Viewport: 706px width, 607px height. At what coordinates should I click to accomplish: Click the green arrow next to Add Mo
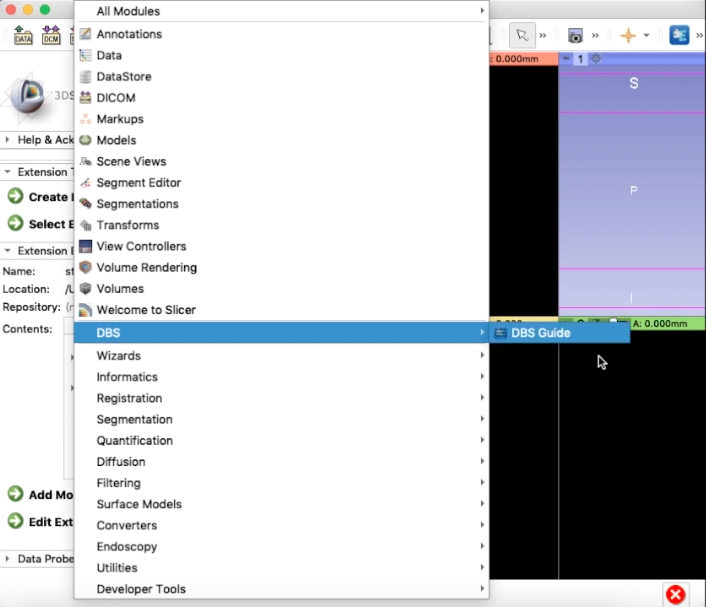point(15,494)
